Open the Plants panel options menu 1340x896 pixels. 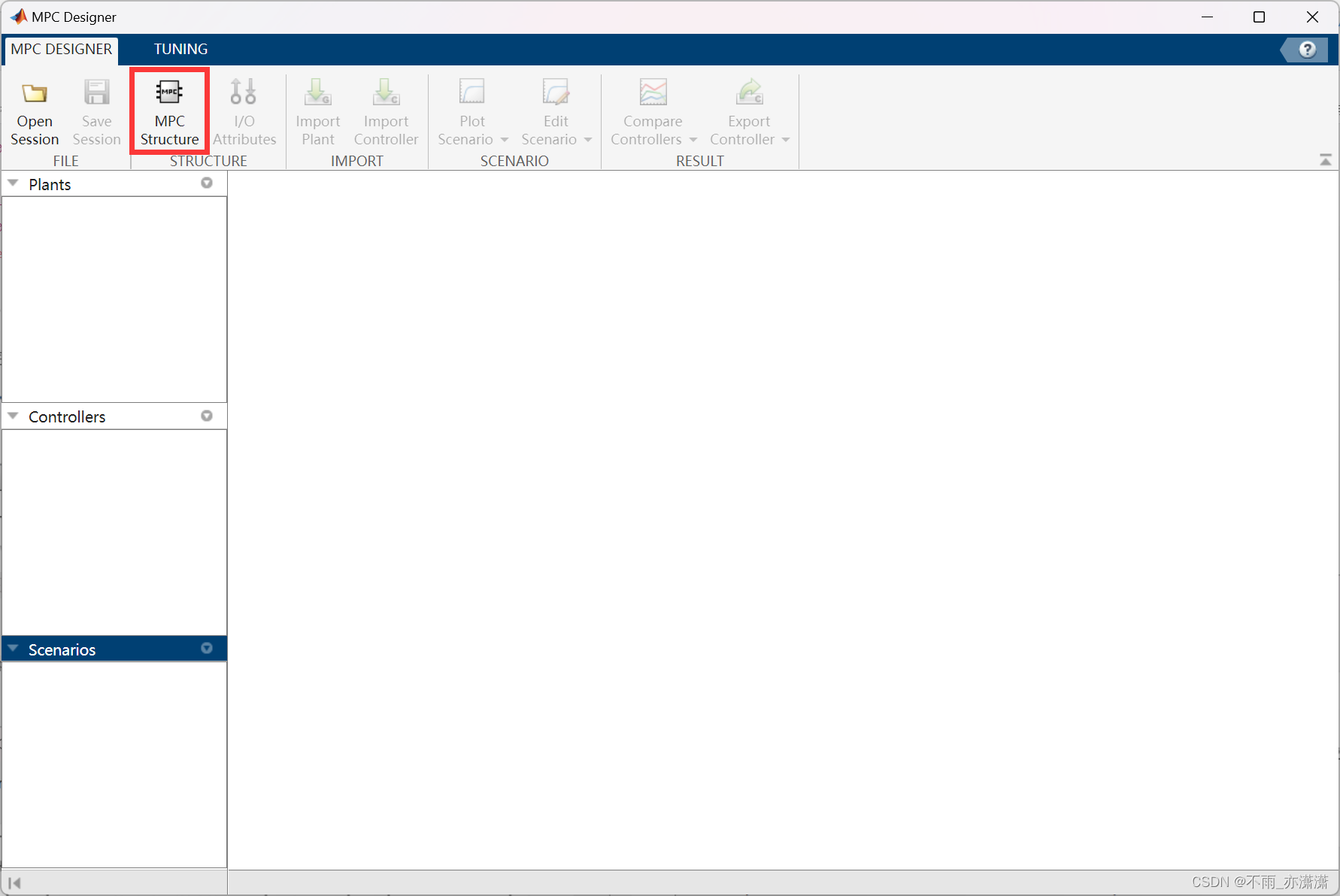(207, 183)
